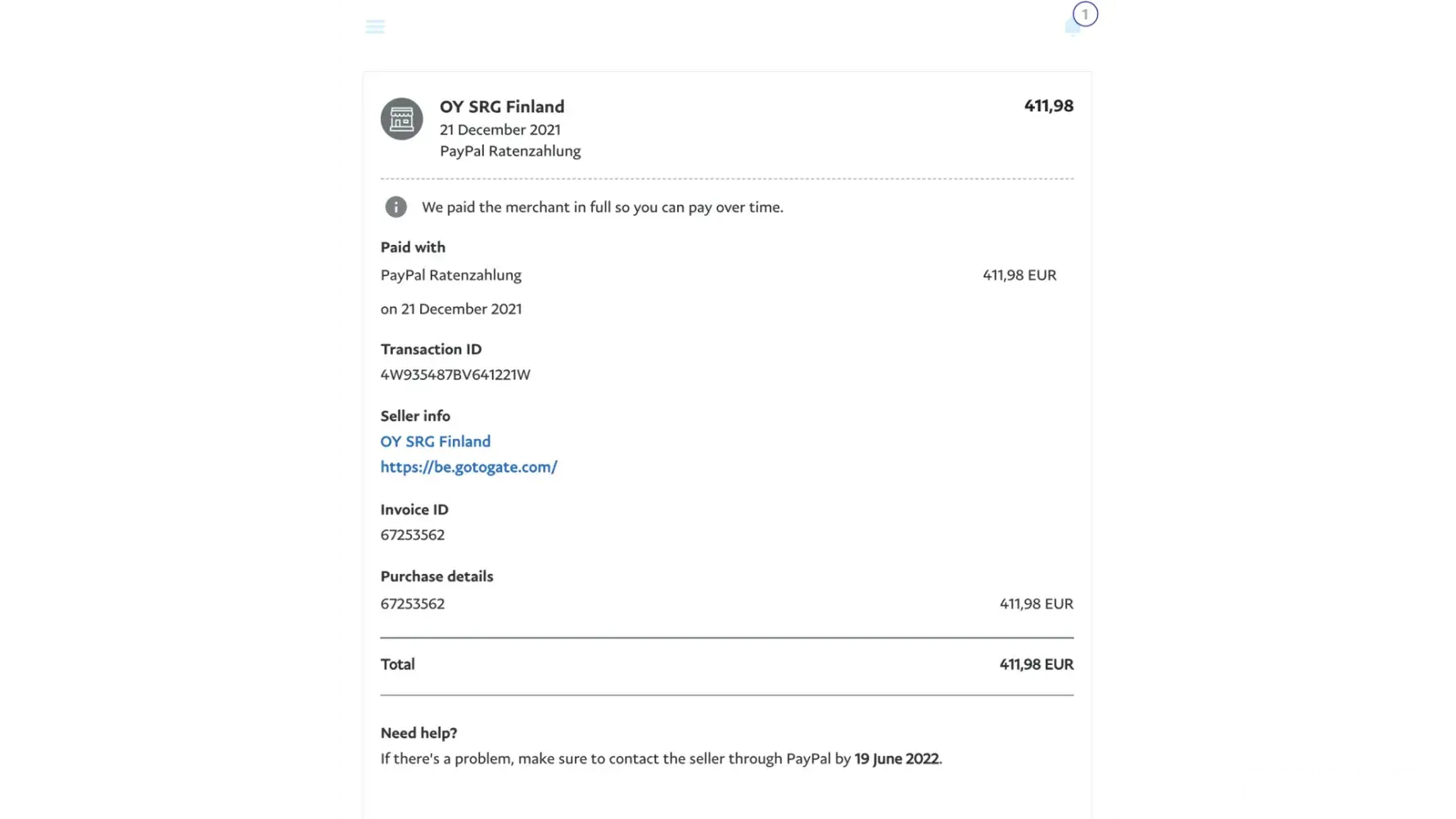
Task: Open the be.gotogate.com website link
Action: click(468, 467)
